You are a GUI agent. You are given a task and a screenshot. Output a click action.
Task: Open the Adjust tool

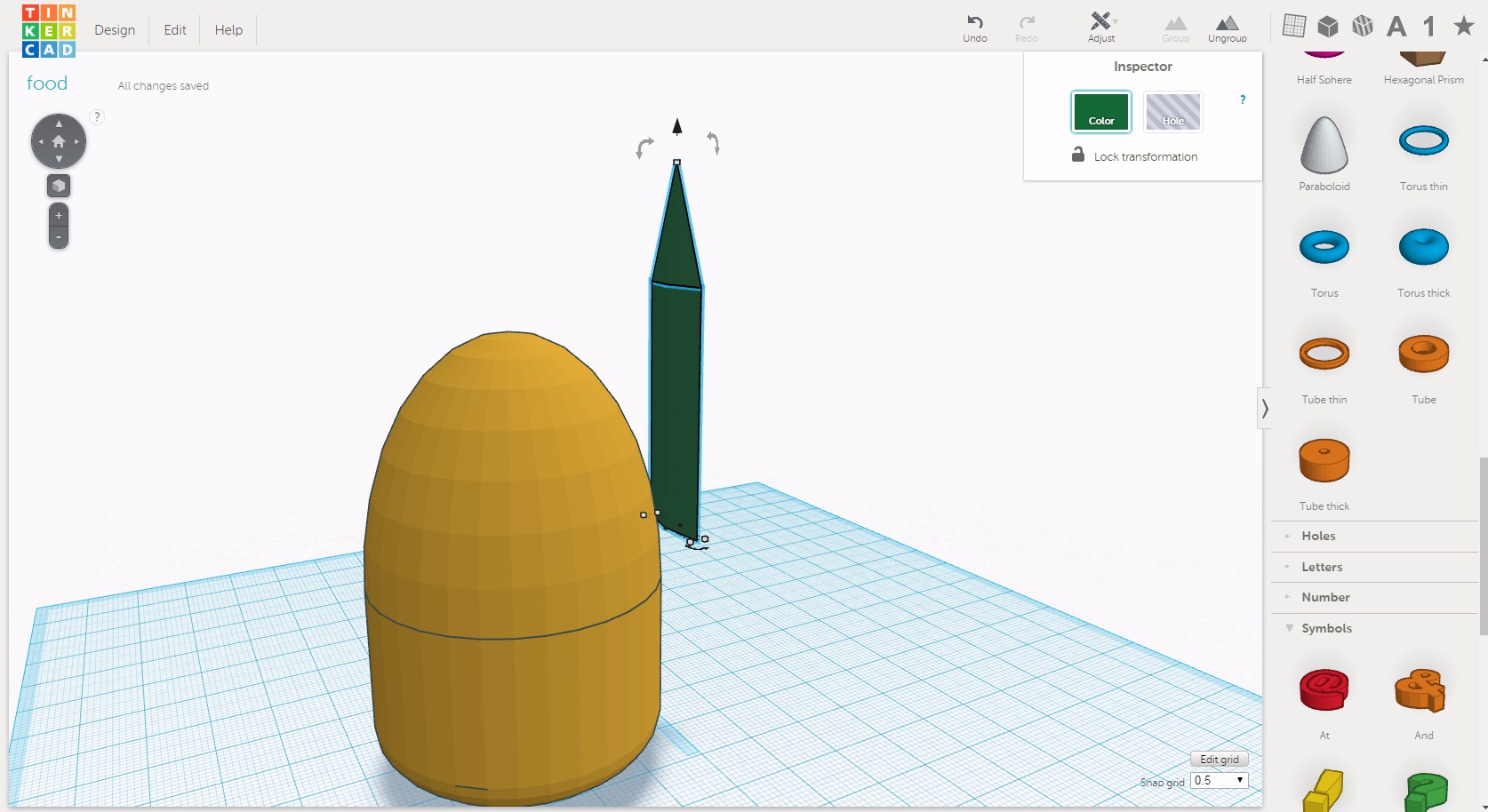click(x=1102, y=28)
